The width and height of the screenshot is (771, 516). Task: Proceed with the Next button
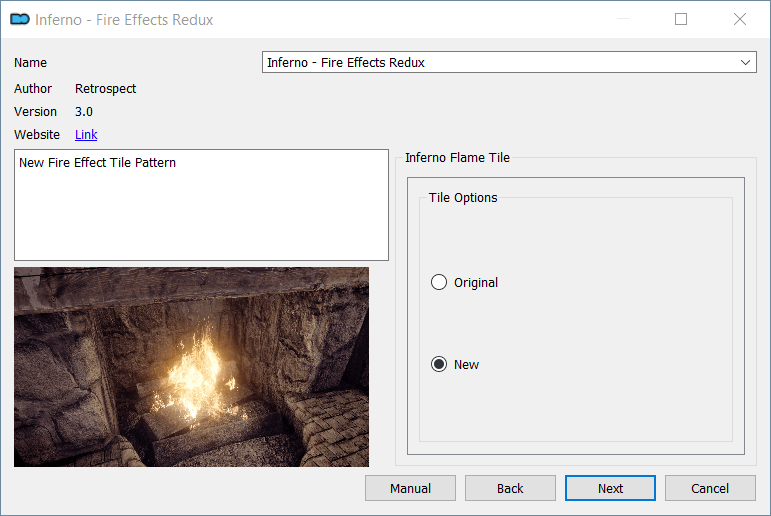tap(610, 488)
